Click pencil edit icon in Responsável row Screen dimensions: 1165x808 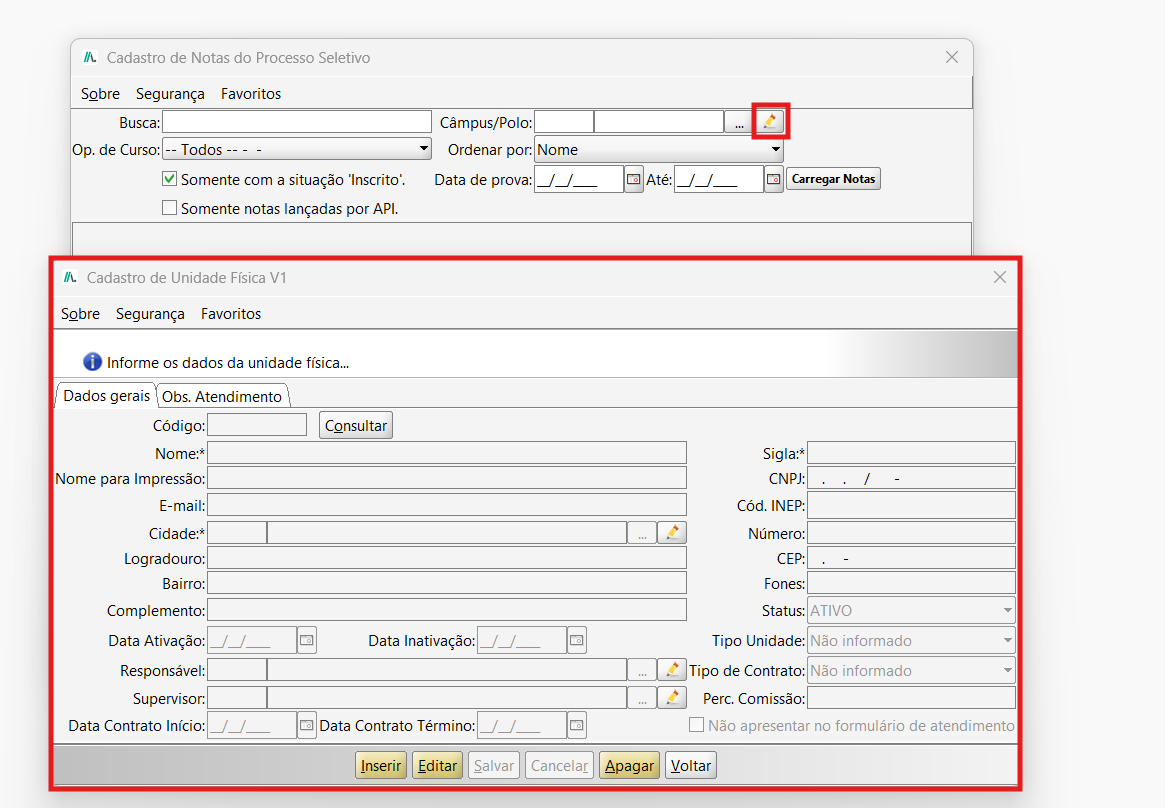[x=672, y=670]
